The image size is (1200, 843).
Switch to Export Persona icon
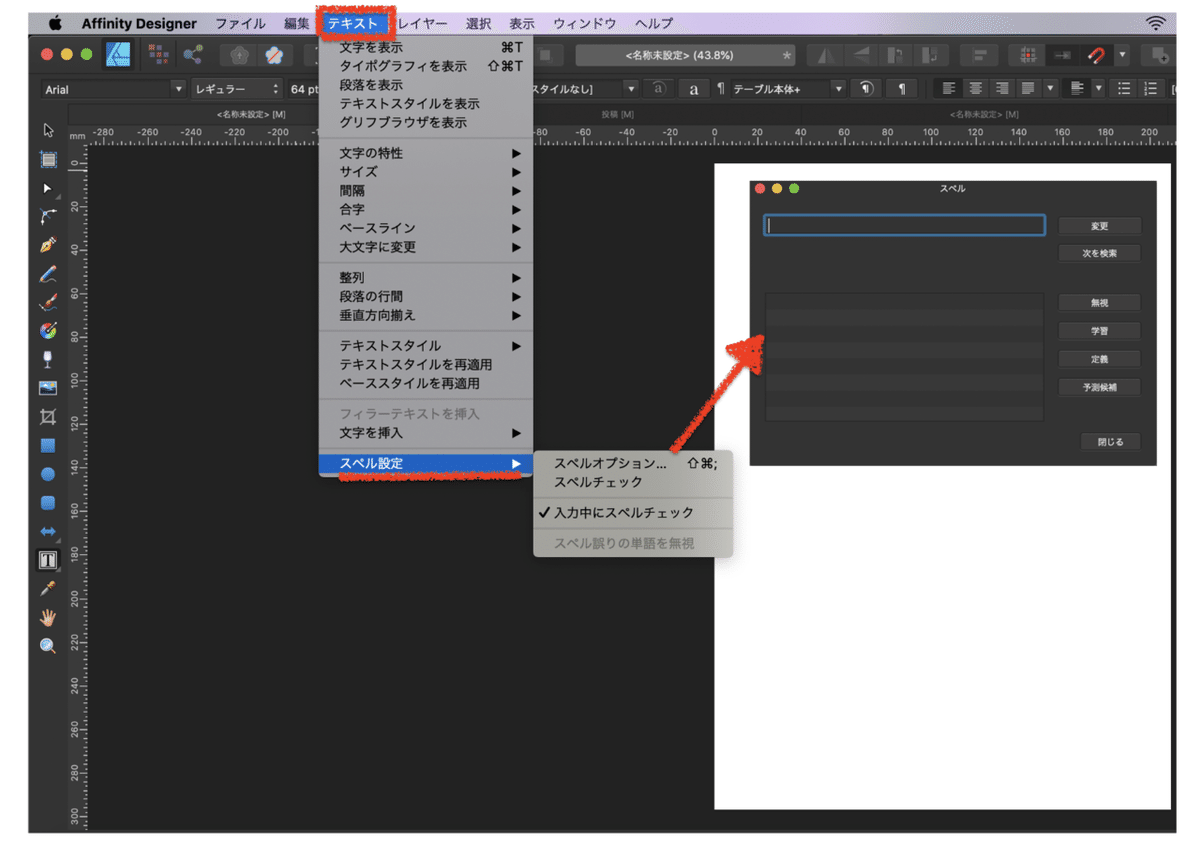[193, 54]
